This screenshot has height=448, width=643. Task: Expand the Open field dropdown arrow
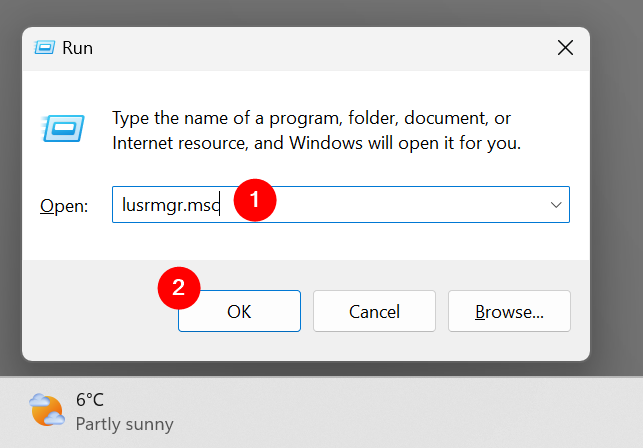pos(555,204)
